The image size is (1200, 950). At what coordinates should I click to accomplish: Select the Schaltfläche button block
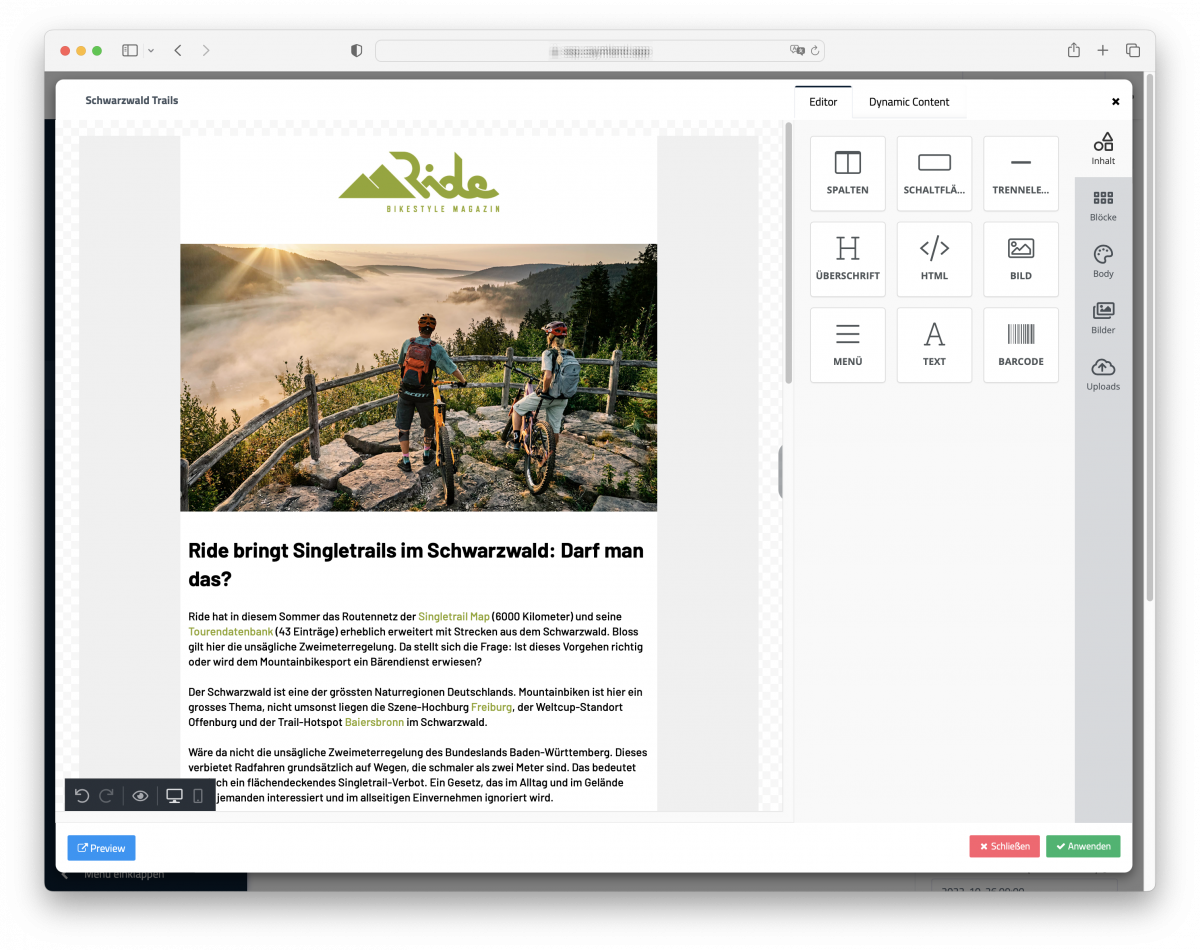point(934,173)
